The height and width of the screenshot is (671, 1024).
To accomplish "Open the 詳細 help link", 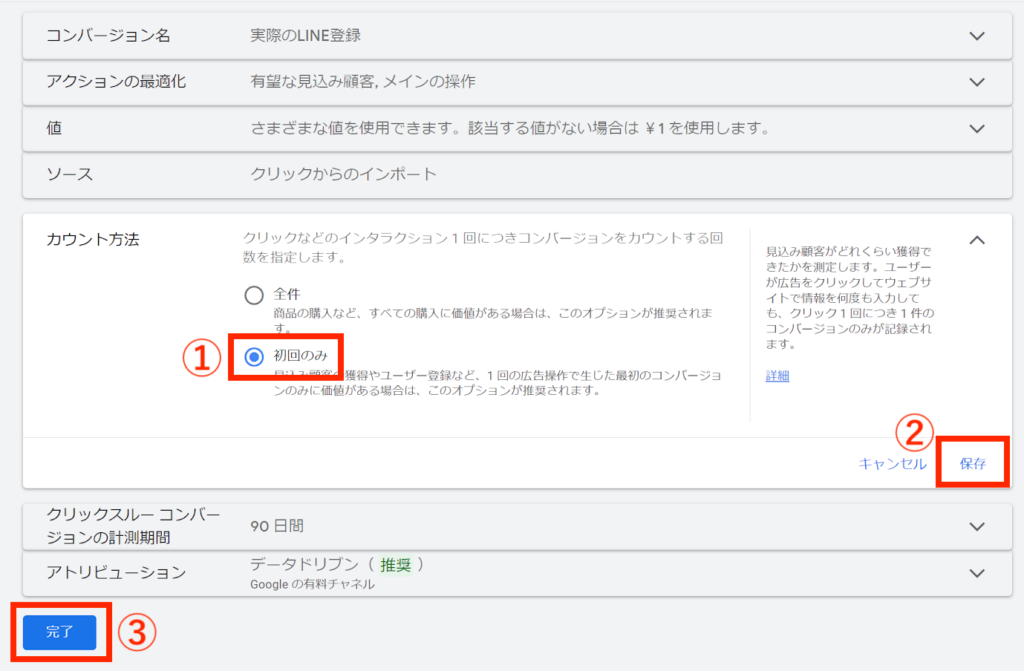I will point(777,376).
